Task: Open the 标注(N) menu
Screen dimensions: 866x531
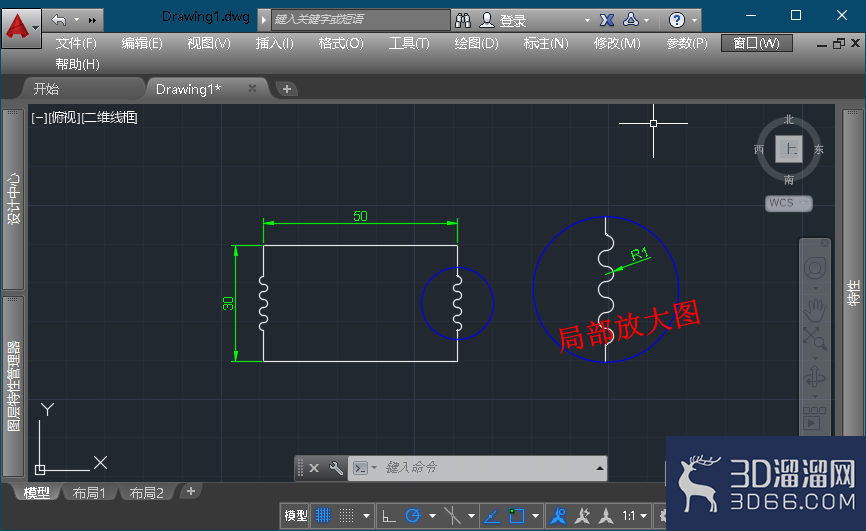Action: click(x=546, y=43)
